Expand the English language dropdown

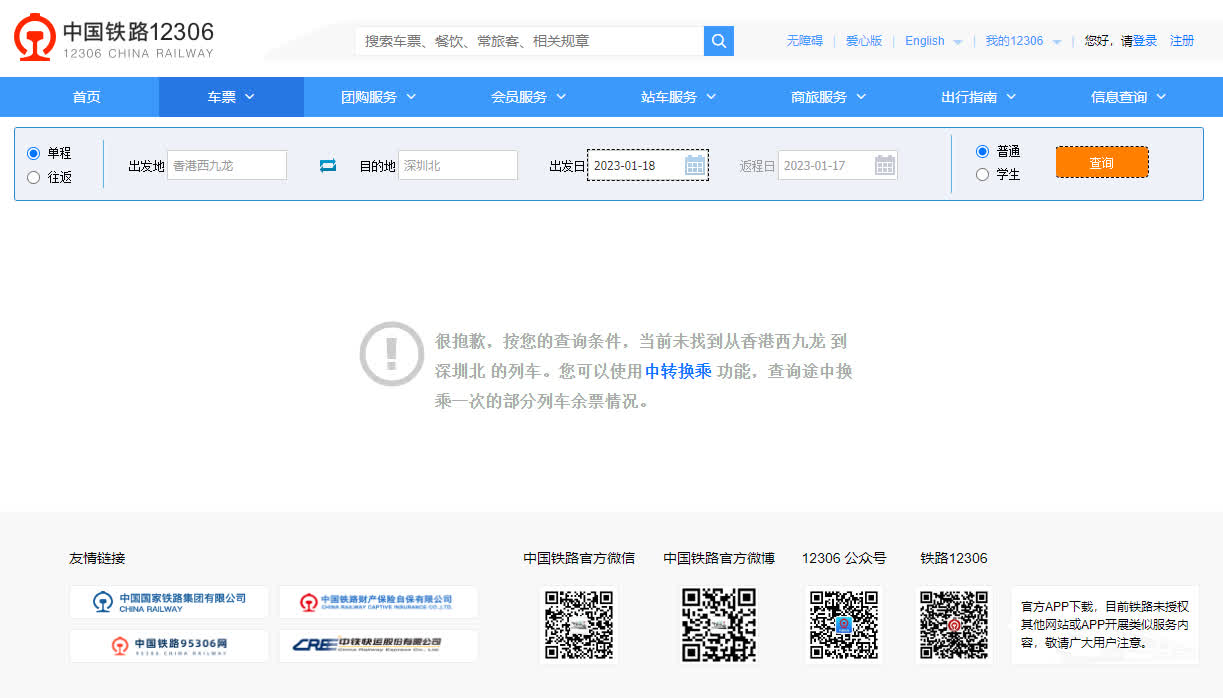[x=933, y=41]
